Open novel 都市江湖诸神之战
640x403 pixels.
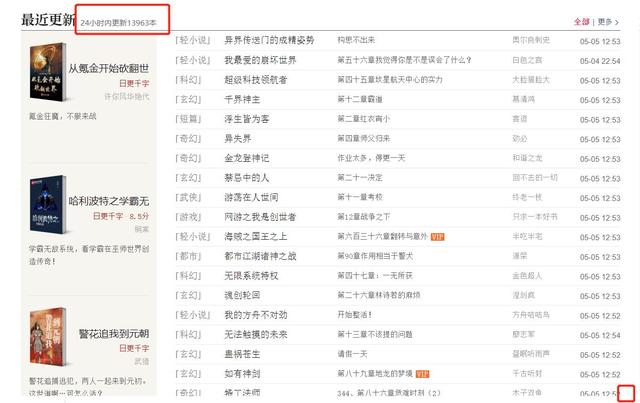tap(260, 256)
